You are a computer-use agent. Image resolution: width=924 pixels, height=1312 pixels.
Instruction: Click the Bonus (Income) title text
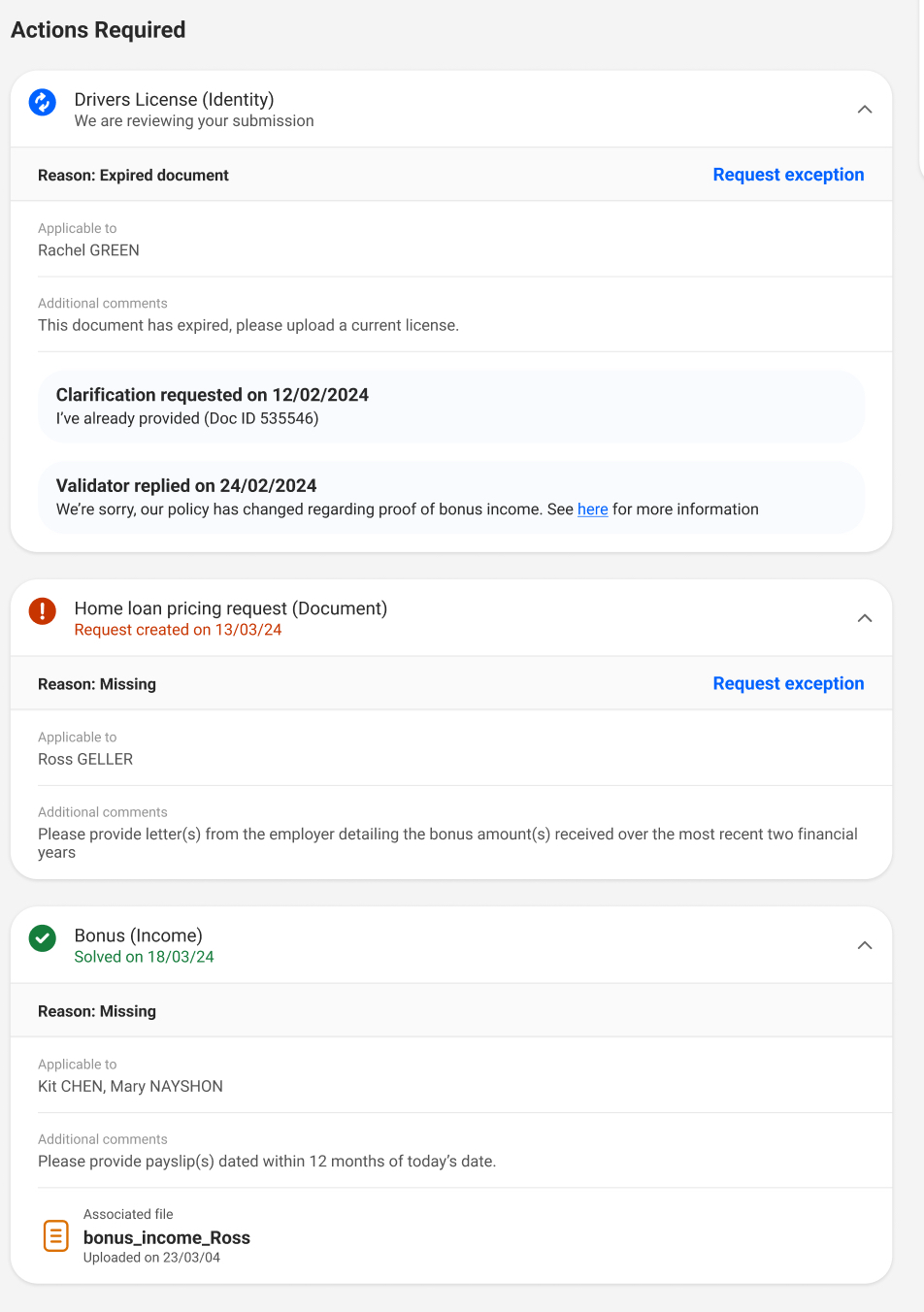139,935
